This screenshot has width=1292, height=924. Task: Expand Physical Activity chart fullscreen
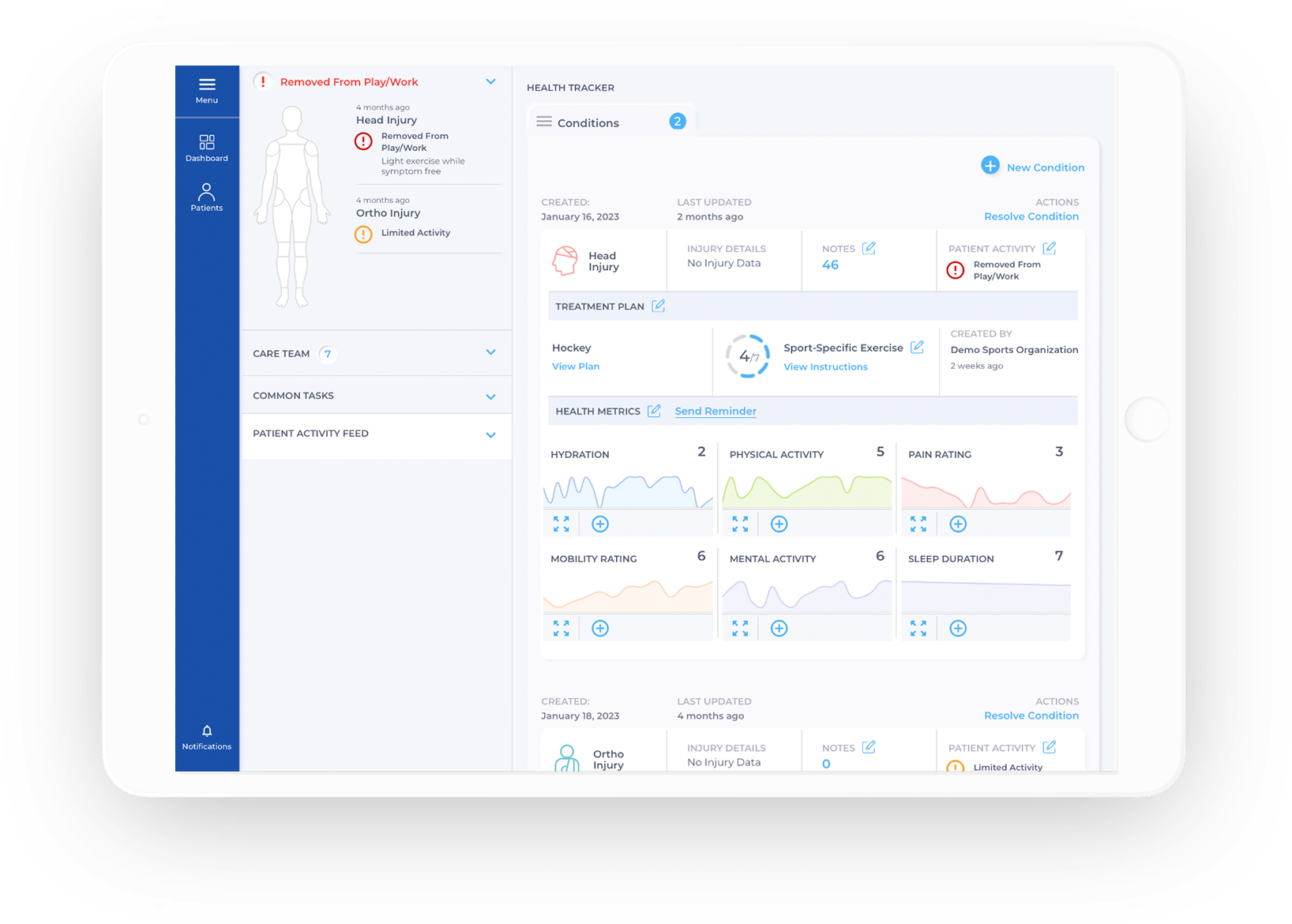click(x=740, y=524)
